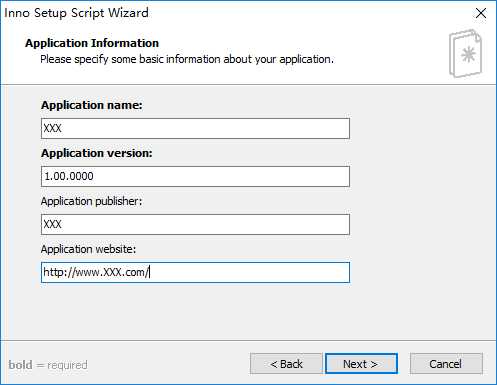Screen dimensions: 497x385
Task: Click the script wizard document icon
Action: 465,54
